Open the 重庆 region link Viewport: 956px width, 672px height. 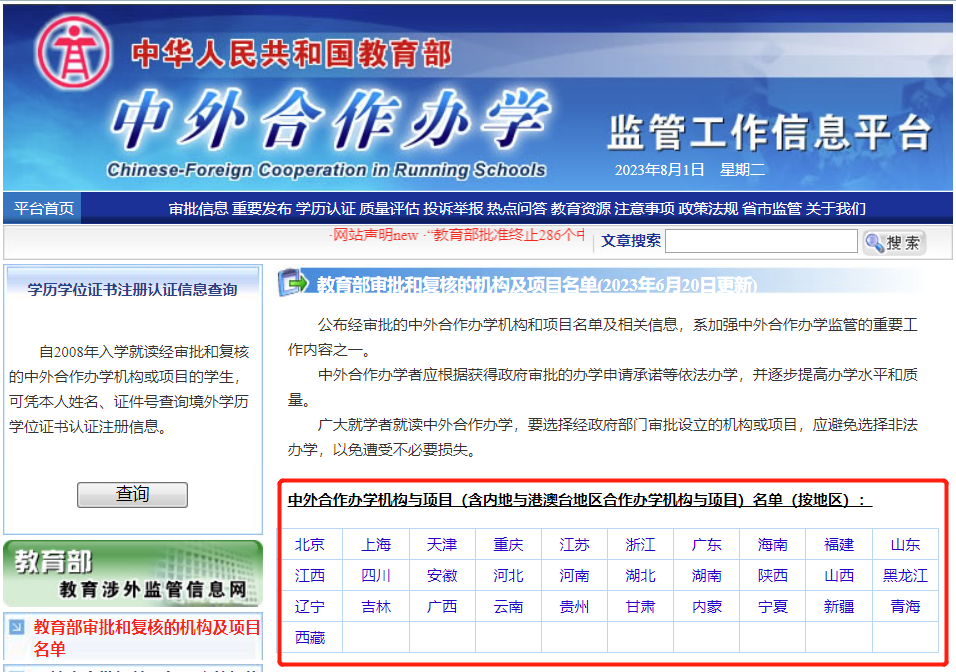(508, 545)
